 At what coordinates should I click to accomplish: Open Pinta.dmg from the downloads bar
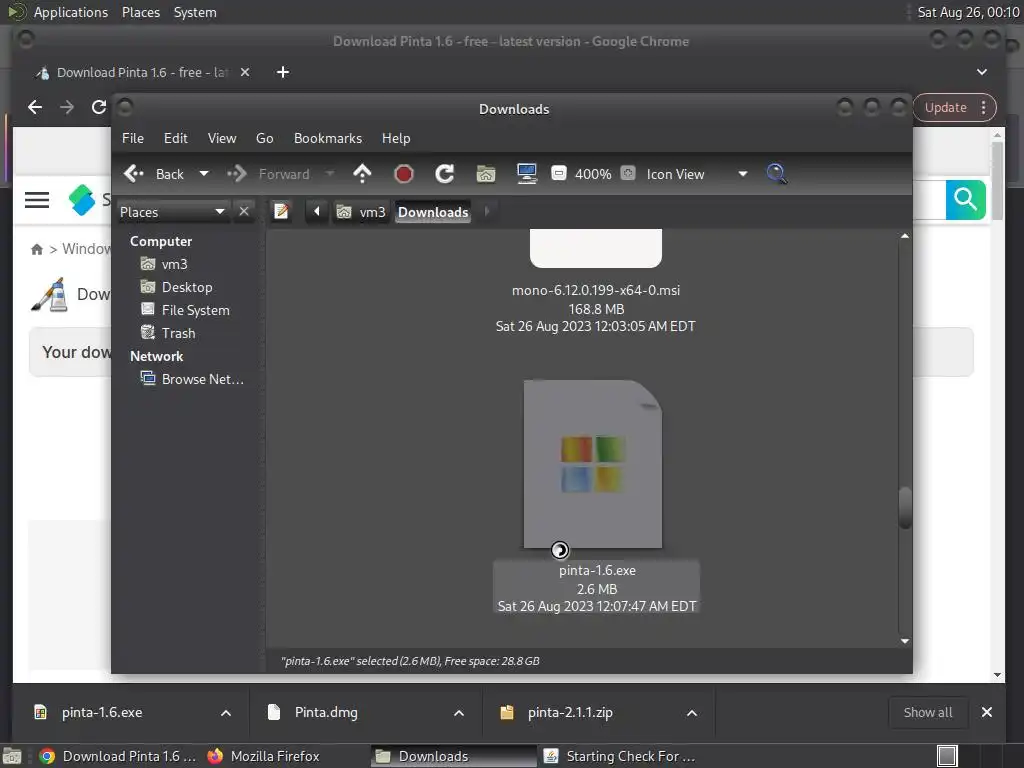[327, 712]
